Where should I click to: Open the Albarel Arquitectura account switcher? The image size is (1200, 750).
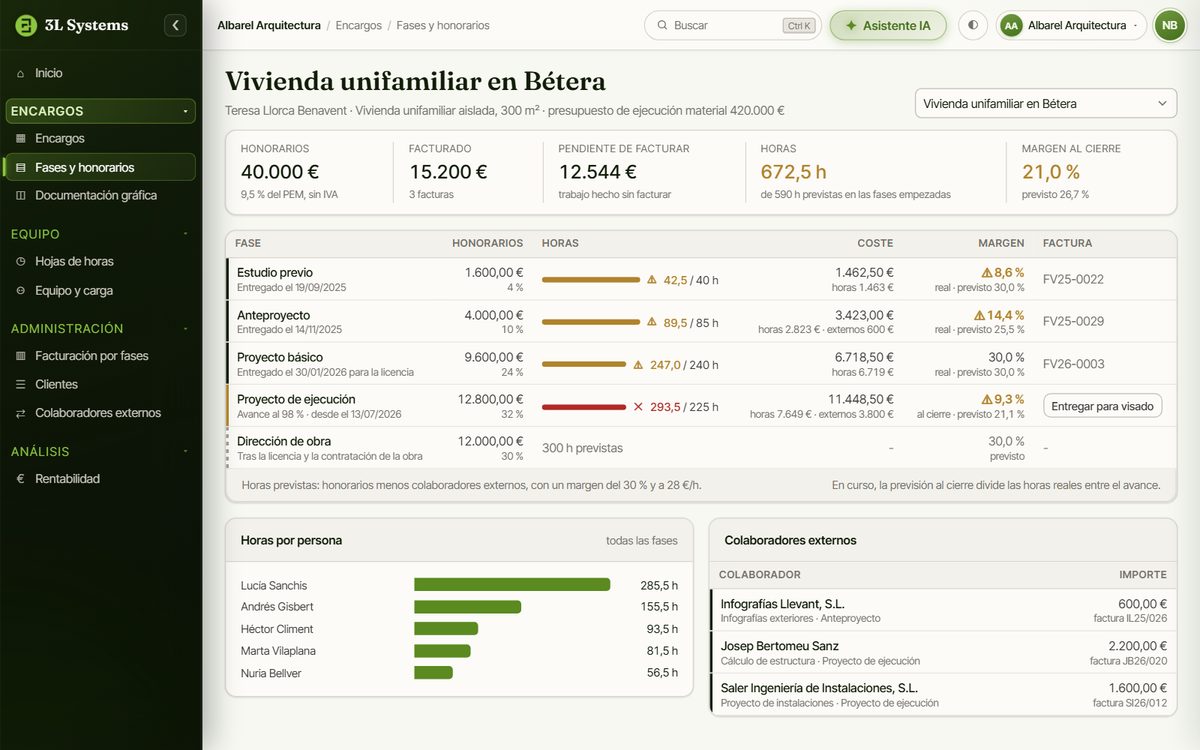pos(1071,25)
